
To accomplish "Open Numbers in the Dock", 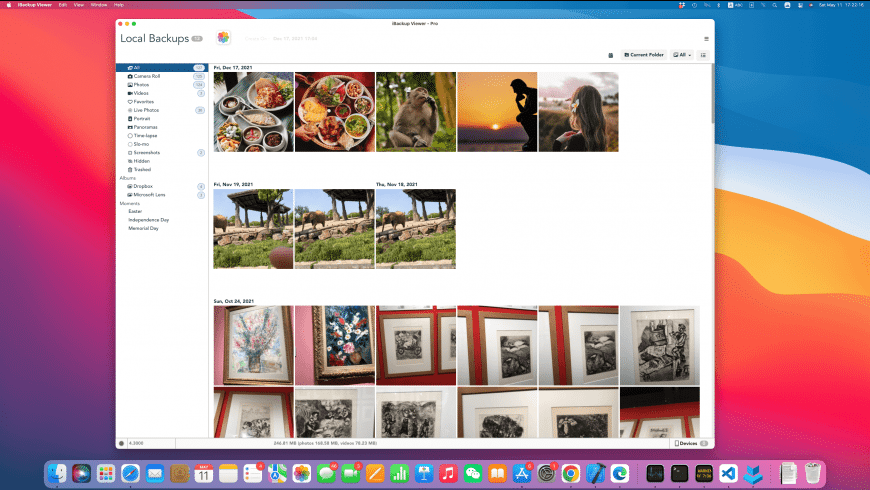I will pyautogui.click(x=399, y=473).
